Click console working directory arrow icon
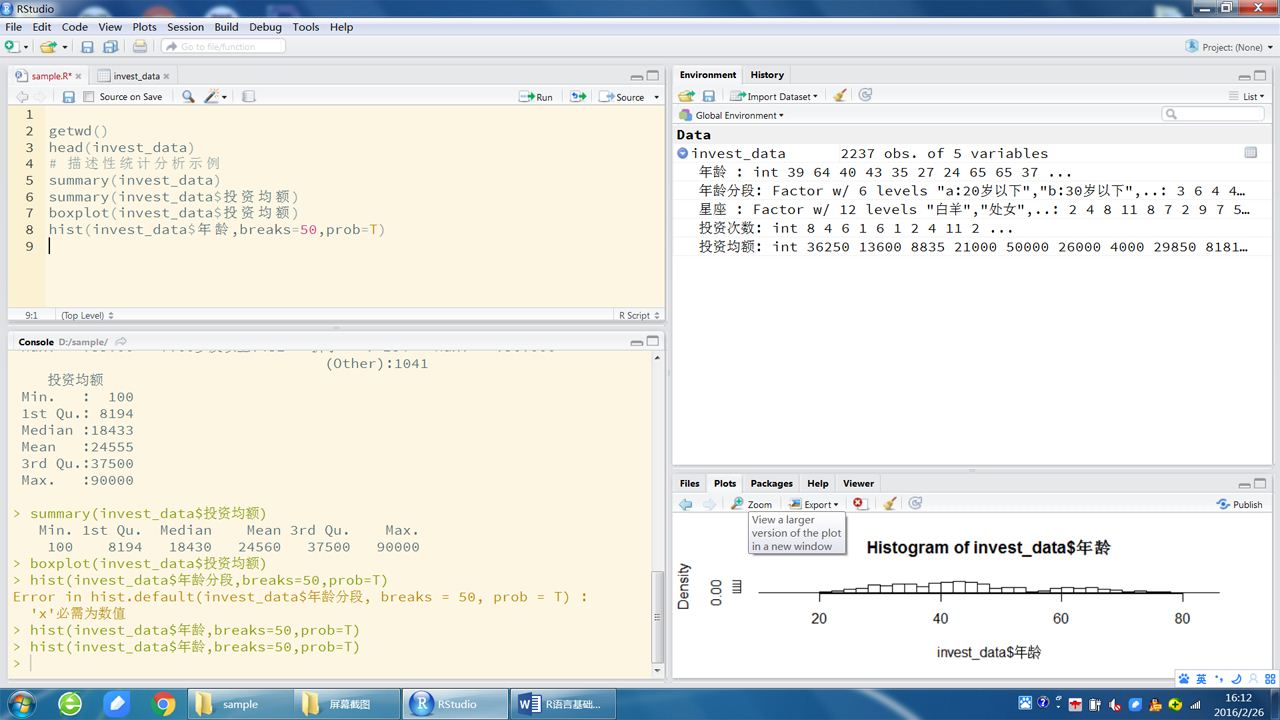 [121, 342]
